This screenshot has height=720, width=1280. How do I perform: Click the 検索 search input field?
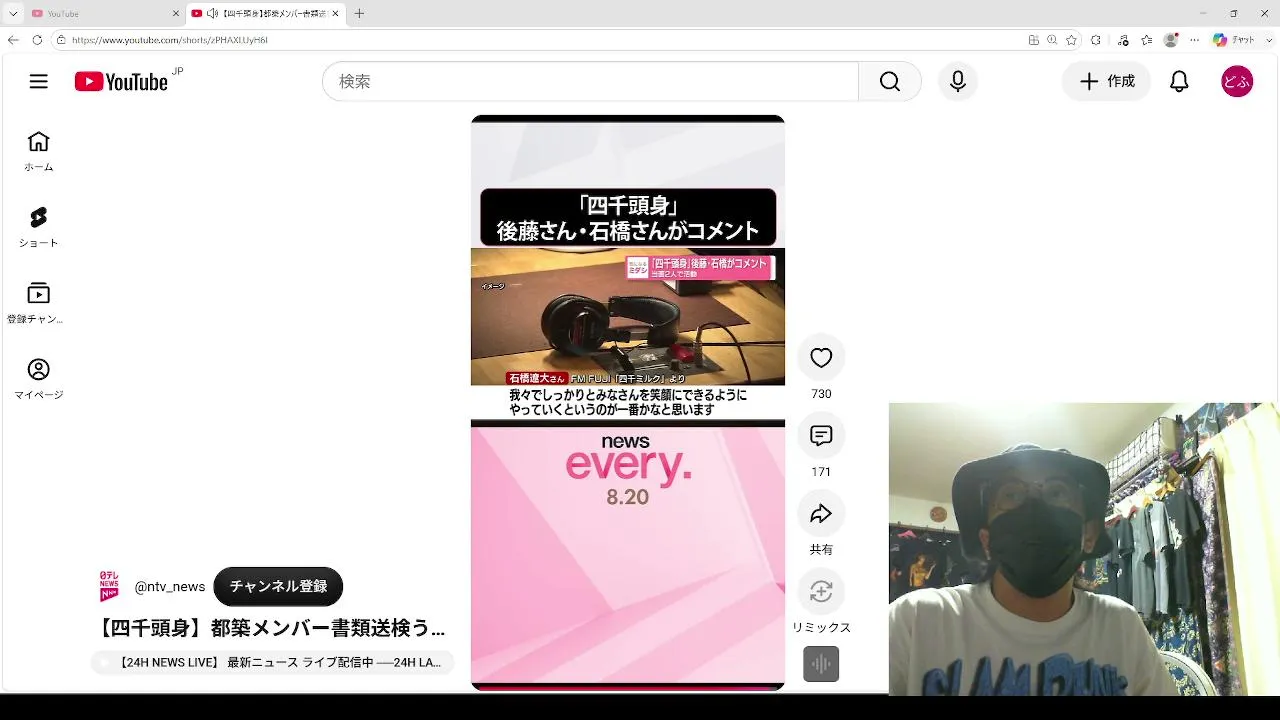coord(590,82)
